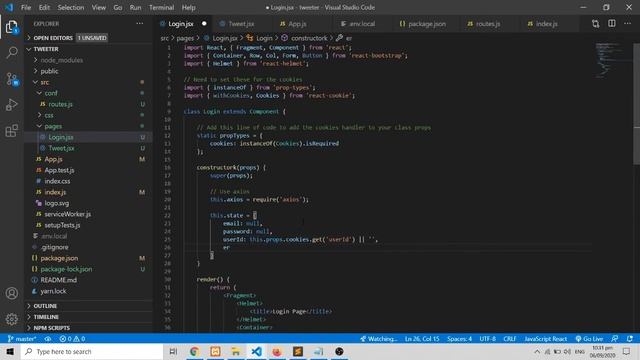
Task: Expand the NPM Scripts section
Action: point(89,328)
